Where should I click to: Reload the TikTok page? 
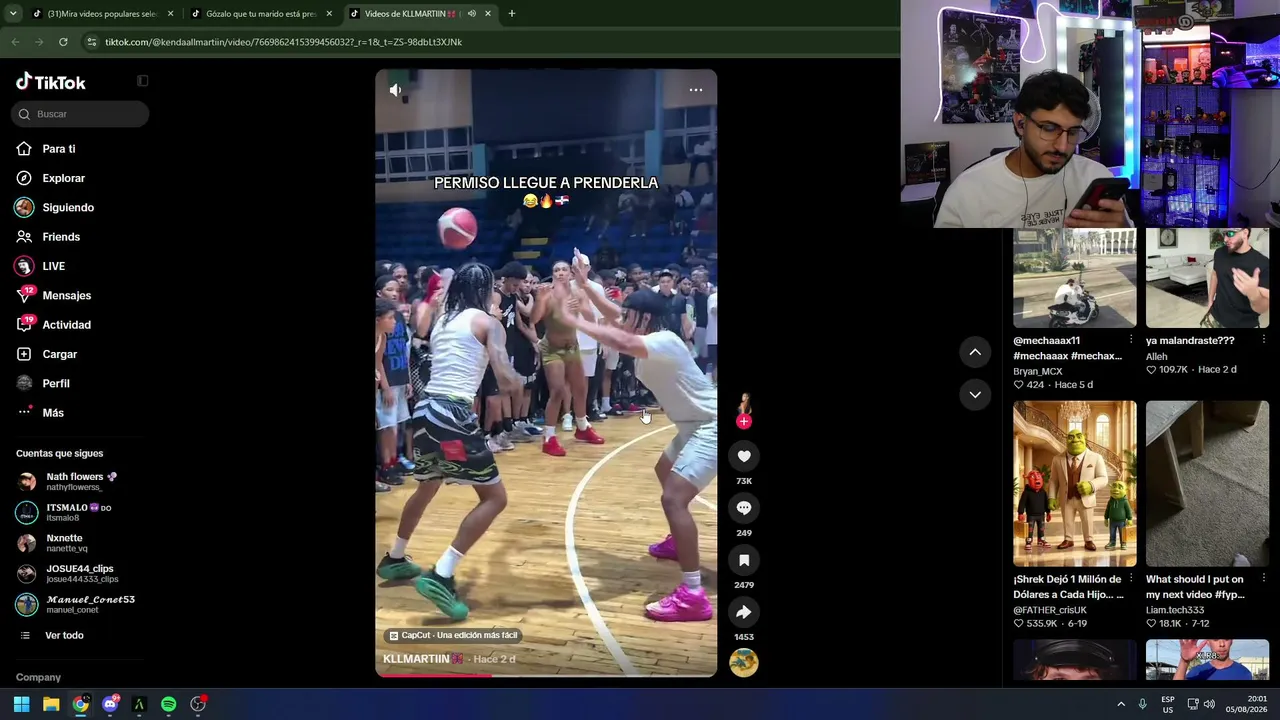click(x=63, y=42)
